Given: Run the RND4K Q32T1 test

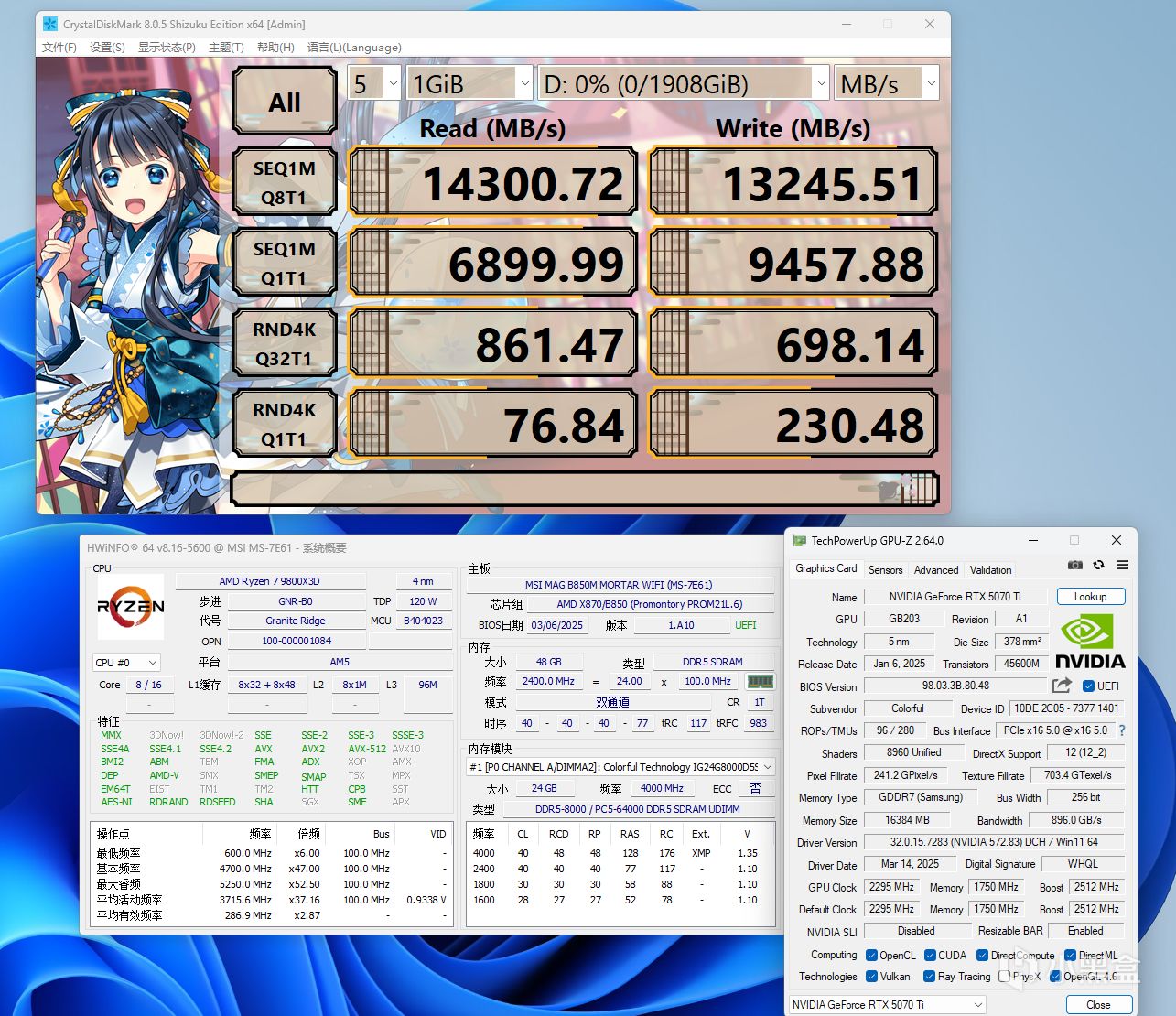Looking at the screenshot, I should pos(285,344).
